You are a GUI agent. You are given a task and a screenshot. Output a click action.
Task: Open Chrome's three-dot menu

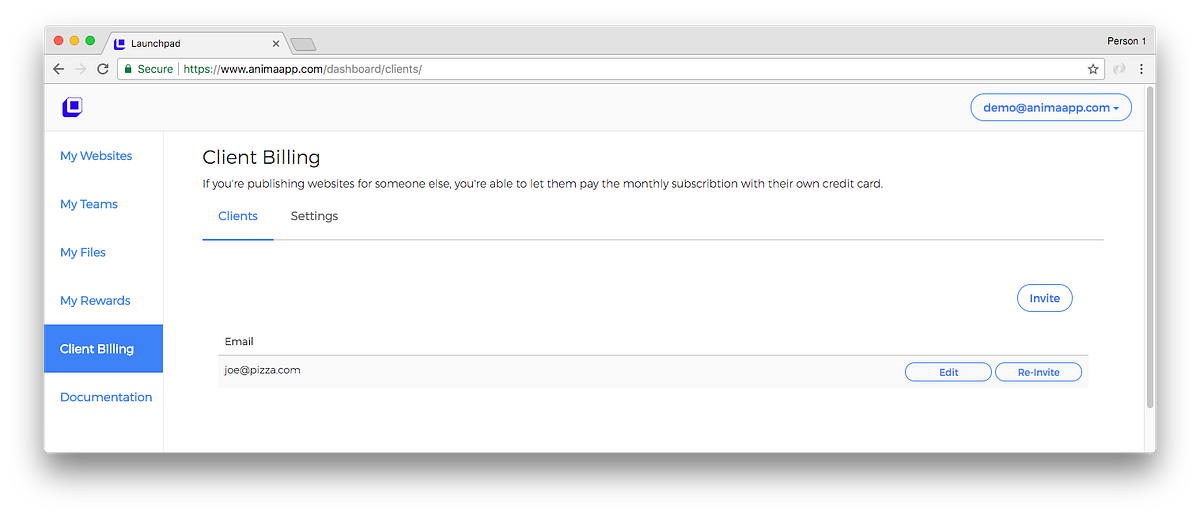point(1141,69)
